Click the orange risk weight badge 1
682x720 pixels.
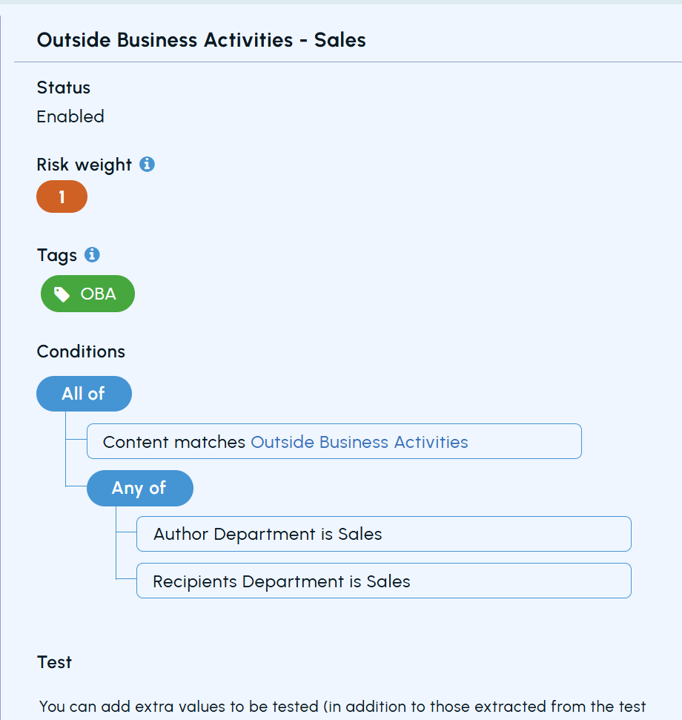(62, 198)
